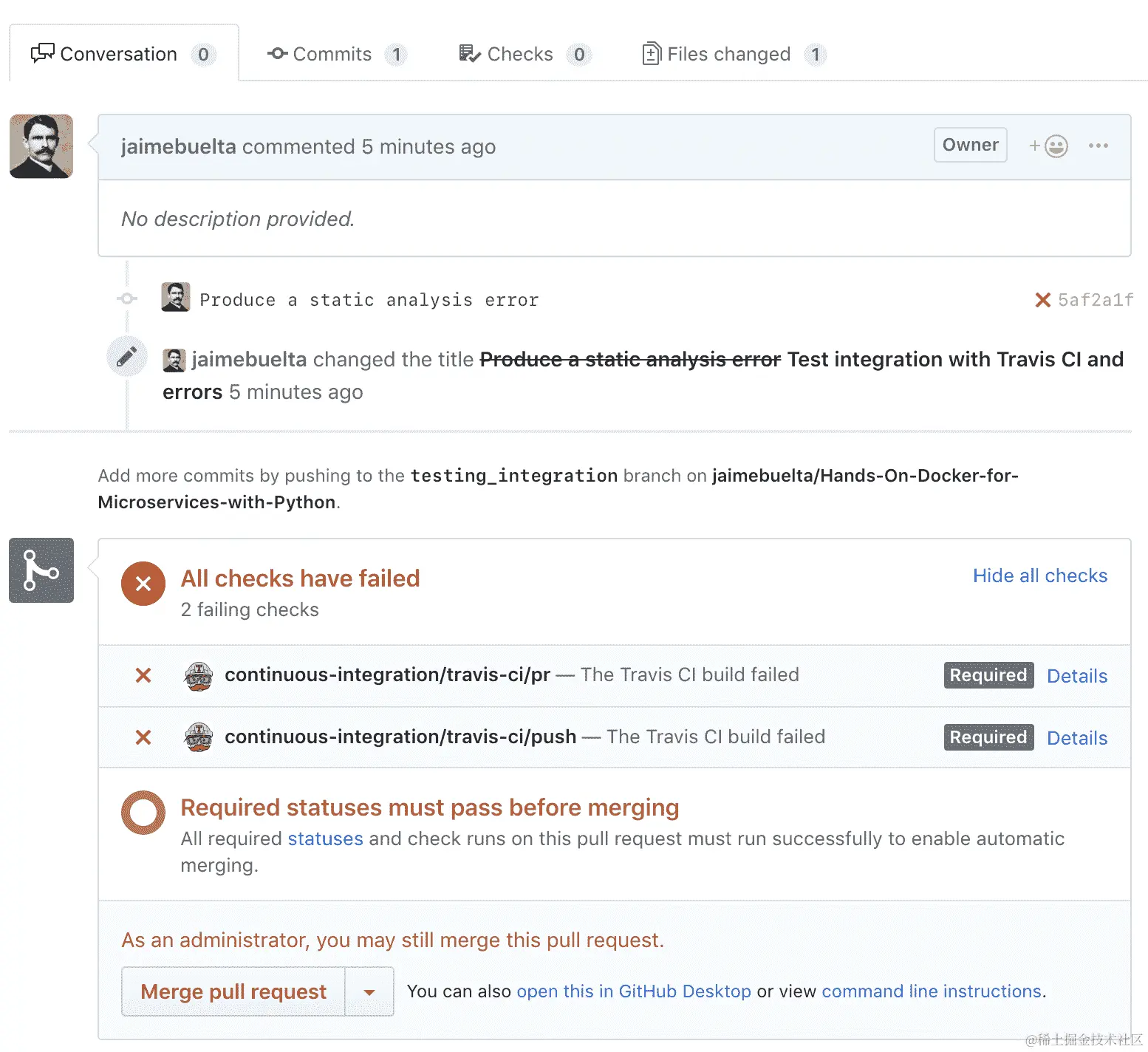Click the Owner badge
1148x1052 pixels.
[970, 145]
